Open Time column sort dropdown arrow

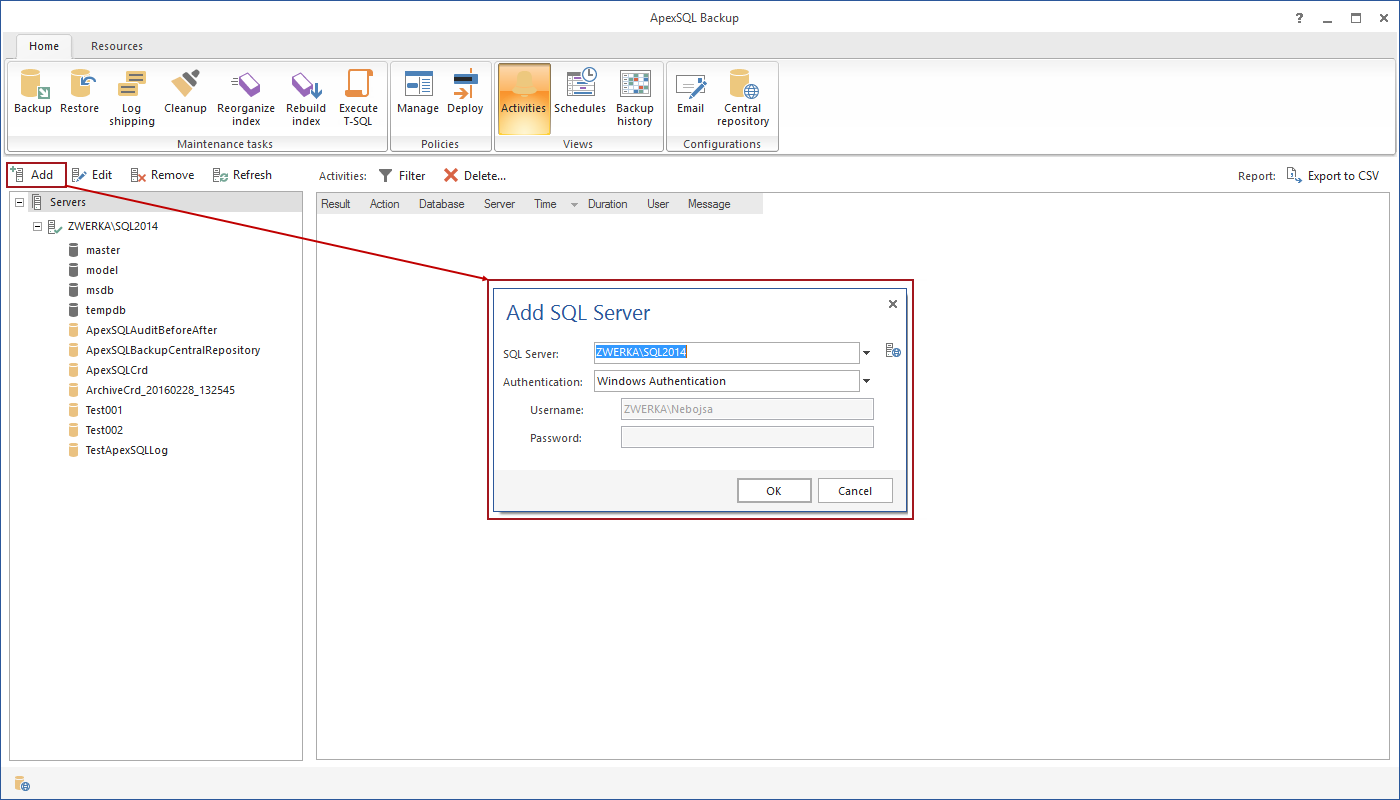[574, 204]
